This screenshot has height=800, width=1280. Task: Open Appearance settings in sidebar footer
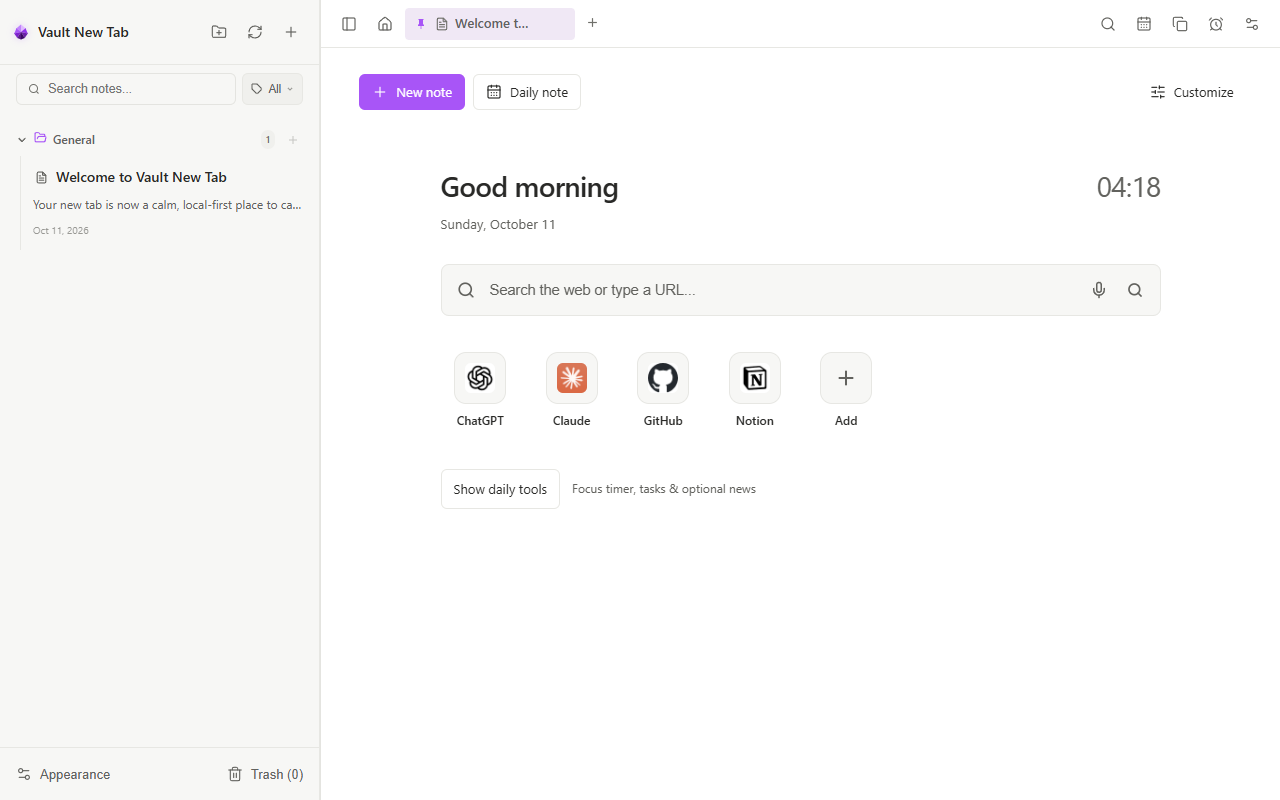click(64, 774)
